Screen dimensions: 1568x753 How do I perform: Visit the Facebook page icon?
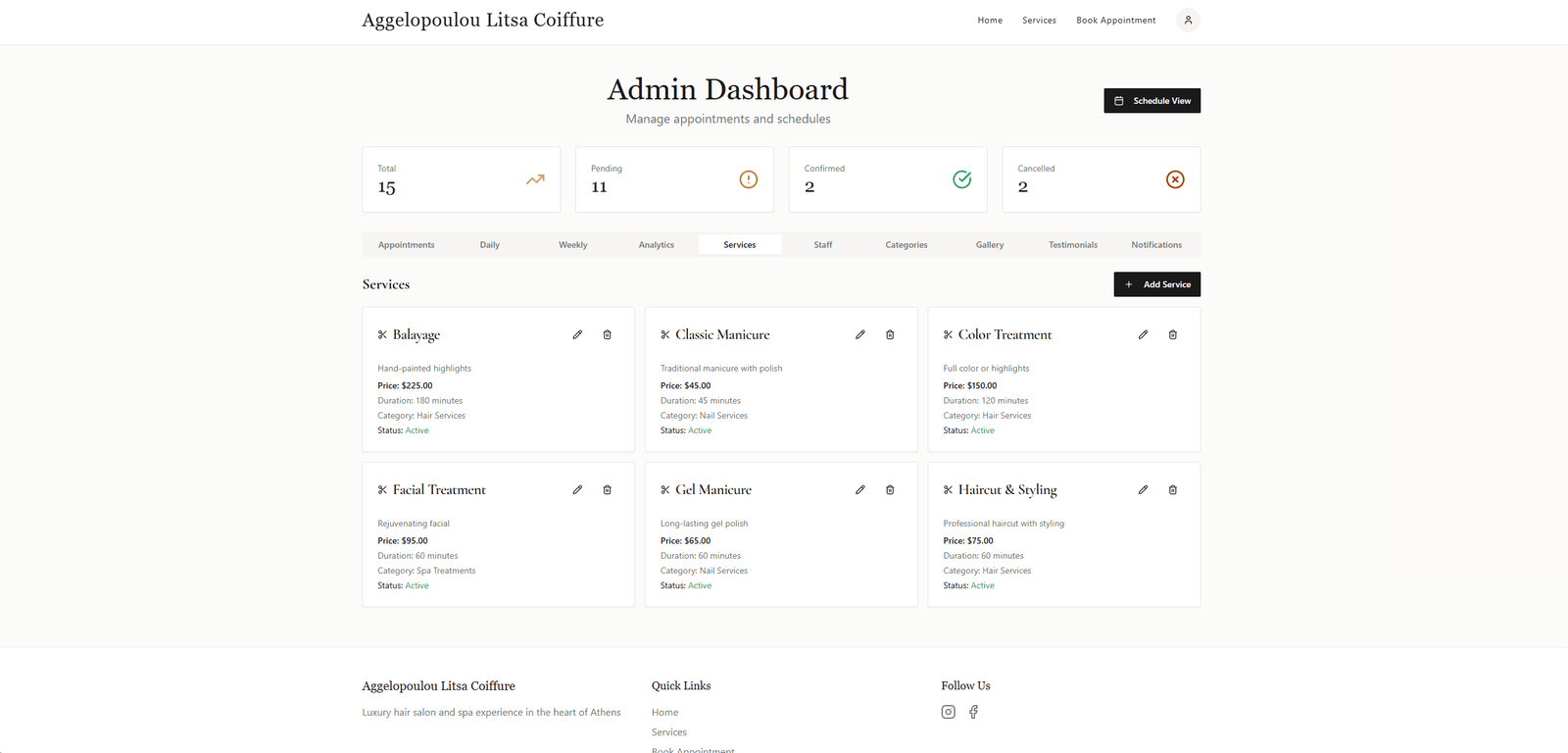973,713
